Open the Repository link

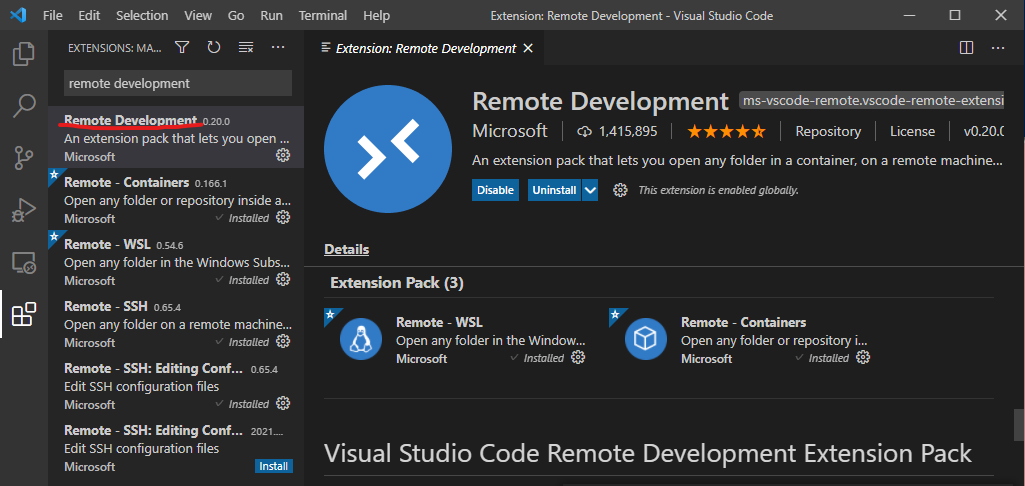click(x=828, y=131)
